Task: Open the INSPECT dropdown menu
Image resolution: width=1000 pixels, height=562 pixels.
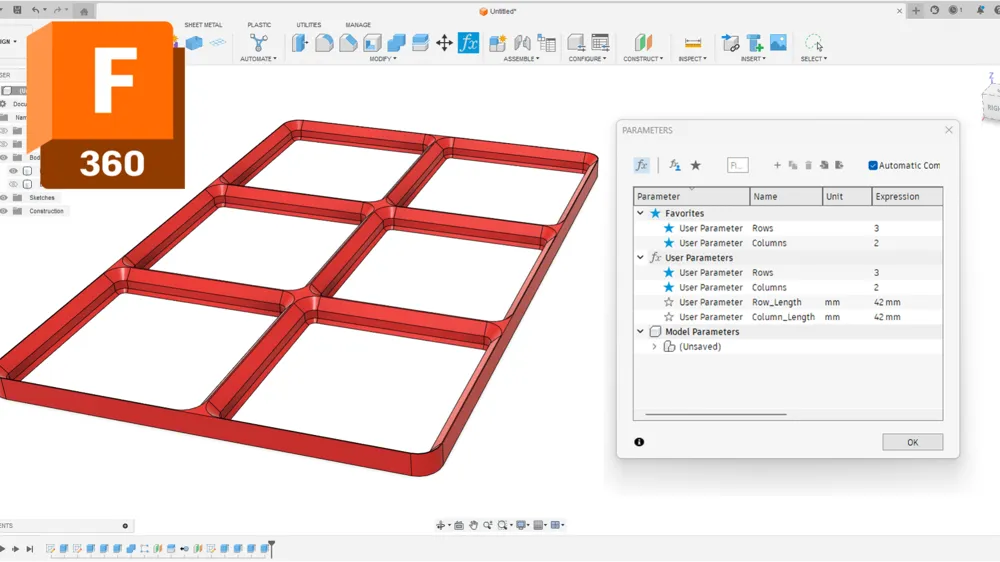Action: (693, 59)
